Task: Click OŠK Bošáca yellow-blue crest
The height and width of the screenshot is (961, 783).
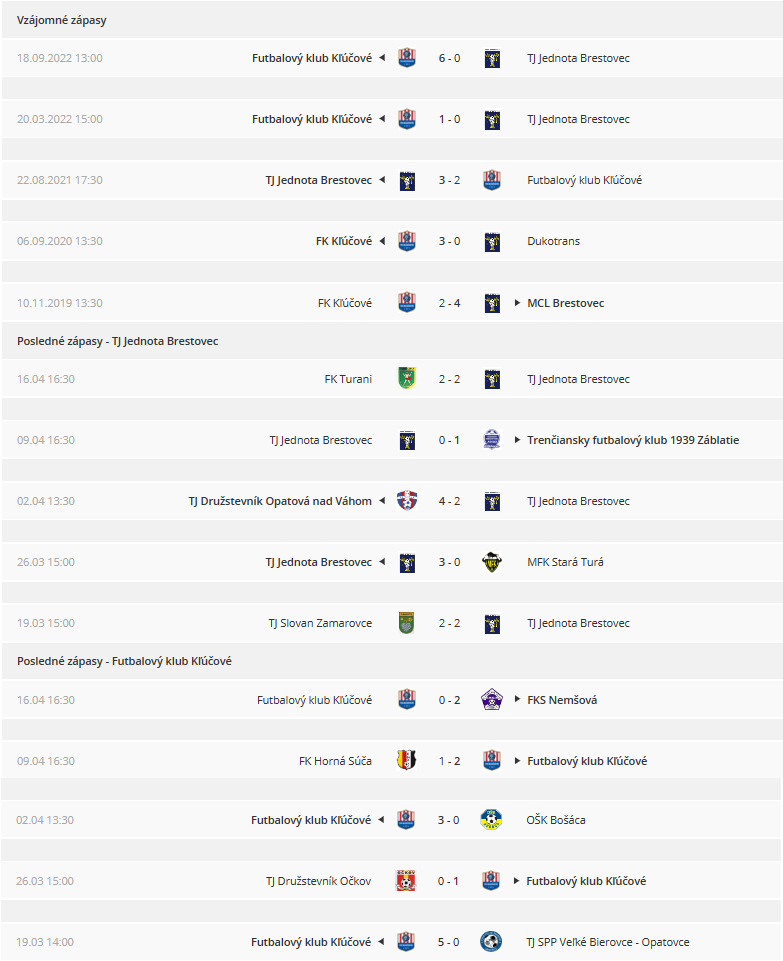Action: [491, 820]
